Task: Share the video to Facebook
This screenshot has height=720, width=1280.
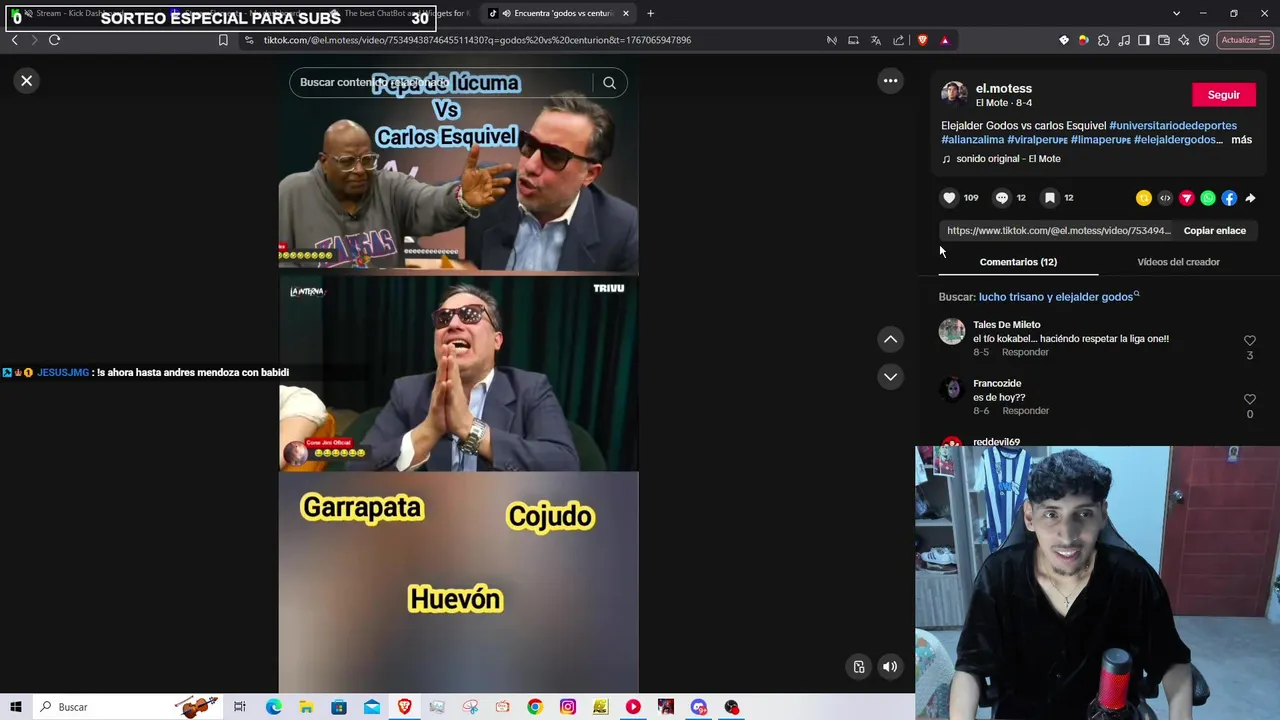Action: [x=1229, y=198]
